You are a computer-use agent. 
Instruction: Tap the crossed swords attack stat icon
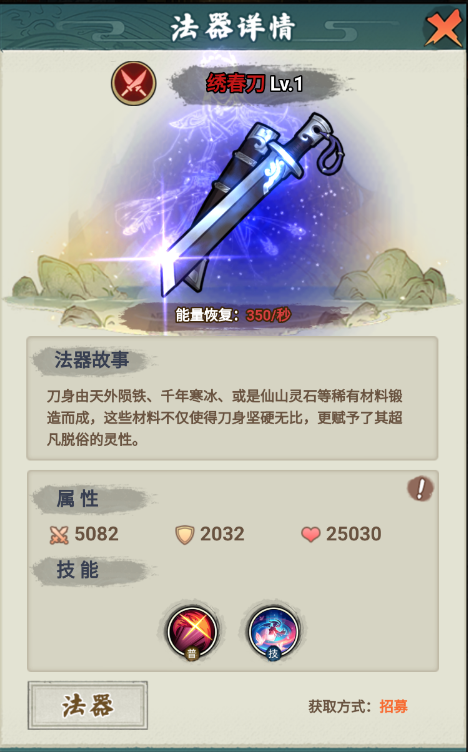(59, 535)
